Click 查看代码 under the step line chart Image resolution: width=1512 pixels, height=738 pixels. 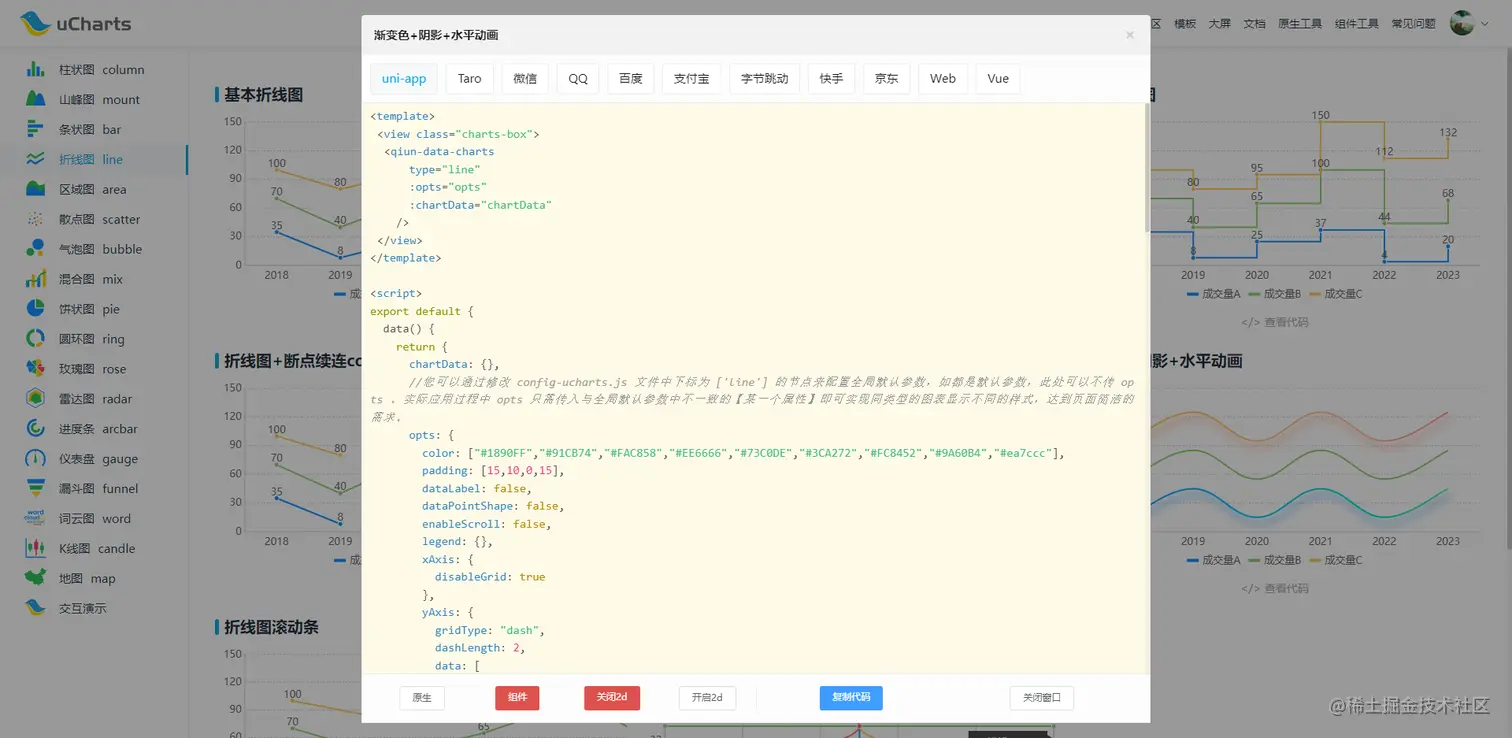coord(1275,322)
